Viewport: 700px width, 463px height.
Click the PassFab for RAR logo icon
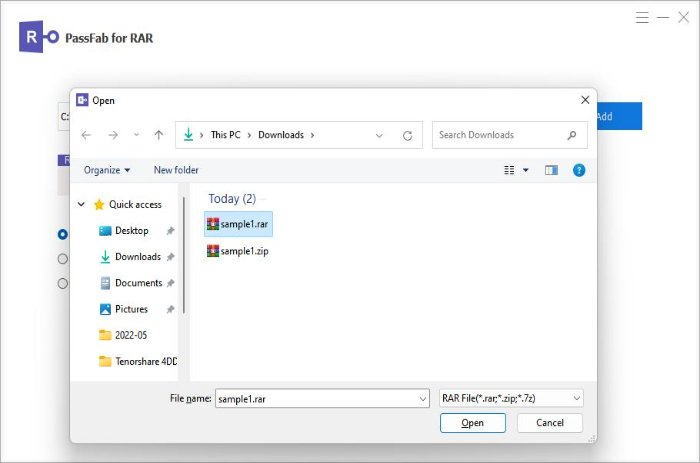[39, 37]
